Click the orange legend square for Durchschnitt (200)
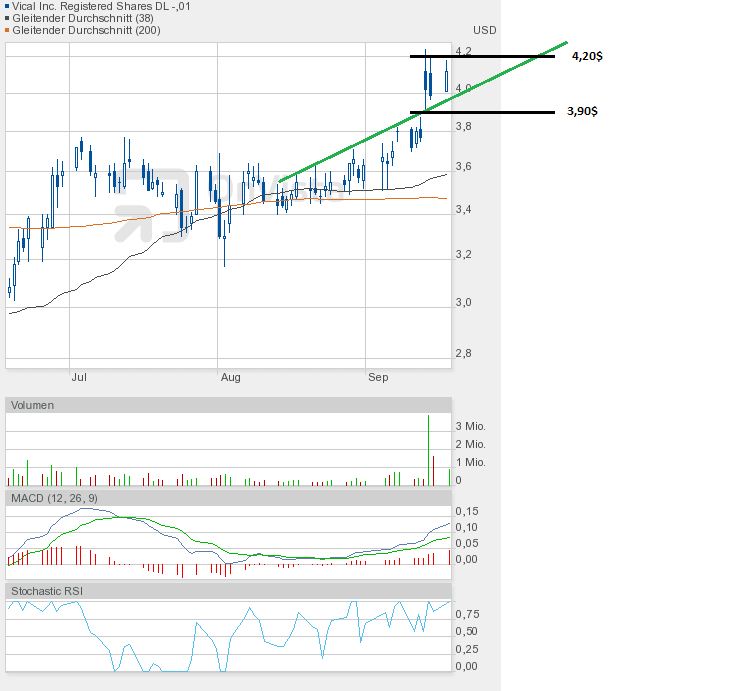 [7, 31]
